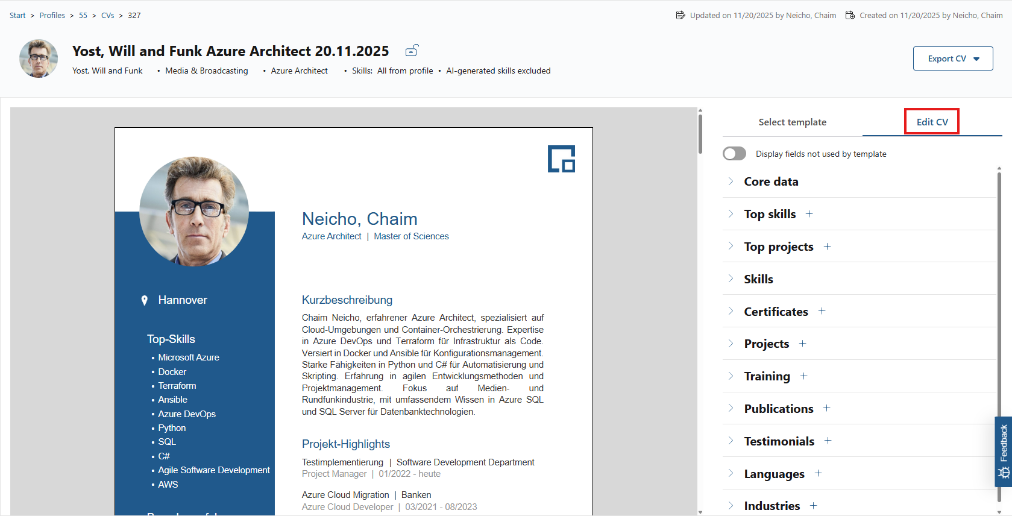
Task: Expand the Publications section
Action: pyautogui.click(x=731, y=408)
